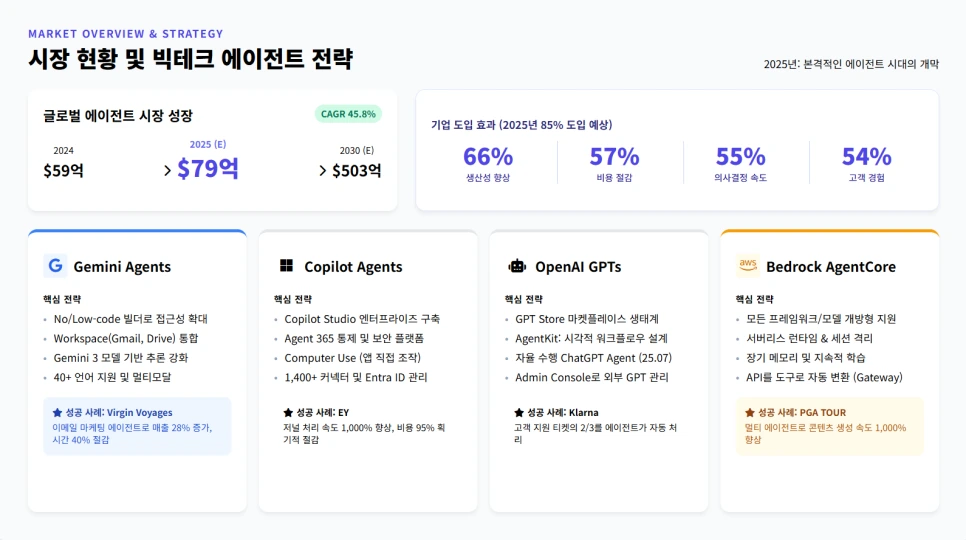This screenshot has height=540, width=966.
Task: Click the star icon next to EY success case
Action: point(288,413)
